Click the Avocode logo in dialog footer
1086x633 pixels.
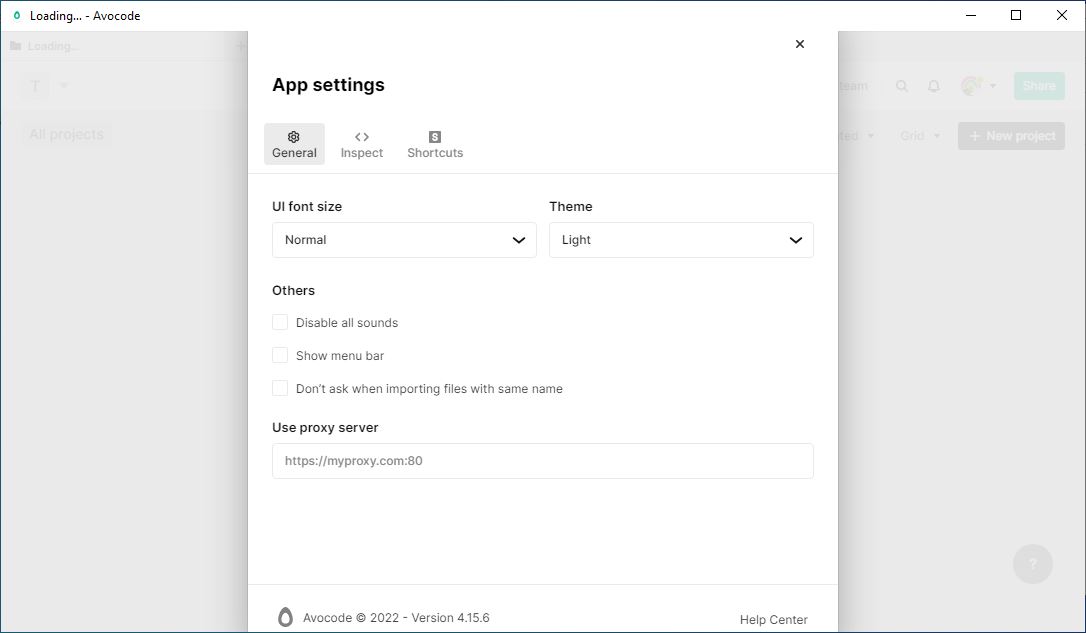tap(285, 617)
